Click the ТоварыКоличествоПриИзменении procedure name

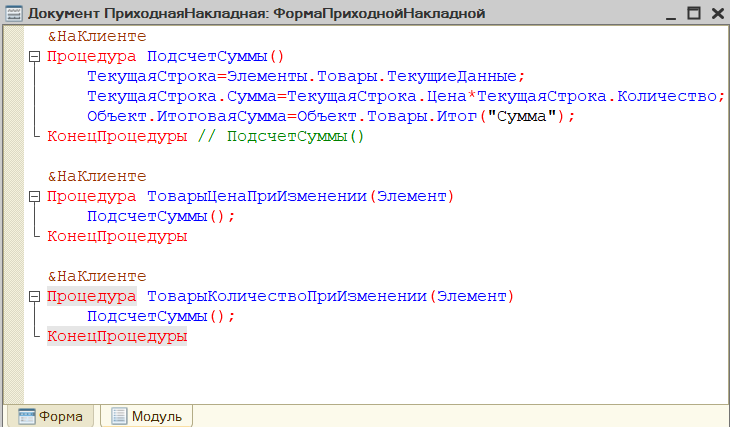(287, 297)
